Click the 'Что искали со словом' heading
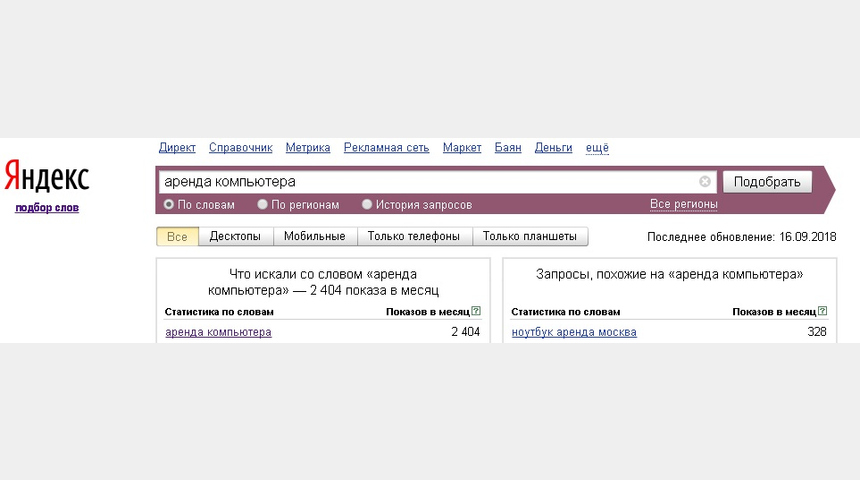The height and width of the screenshot is (480, 860). pyautogui.click(x=323, y=282)
